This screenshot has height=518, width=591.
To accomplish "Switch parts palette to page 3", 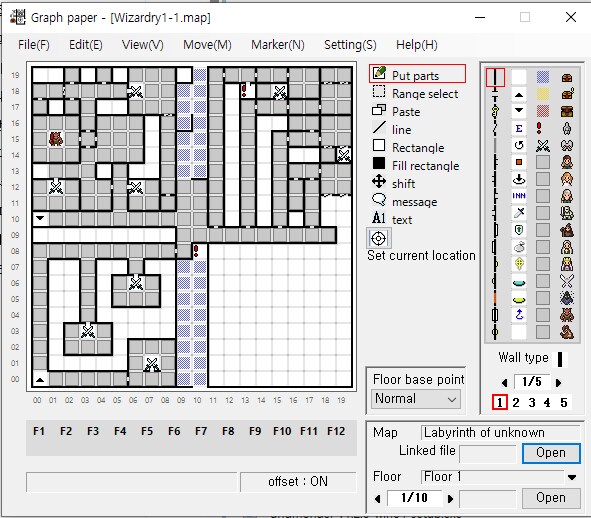I will tap(532, 402).
